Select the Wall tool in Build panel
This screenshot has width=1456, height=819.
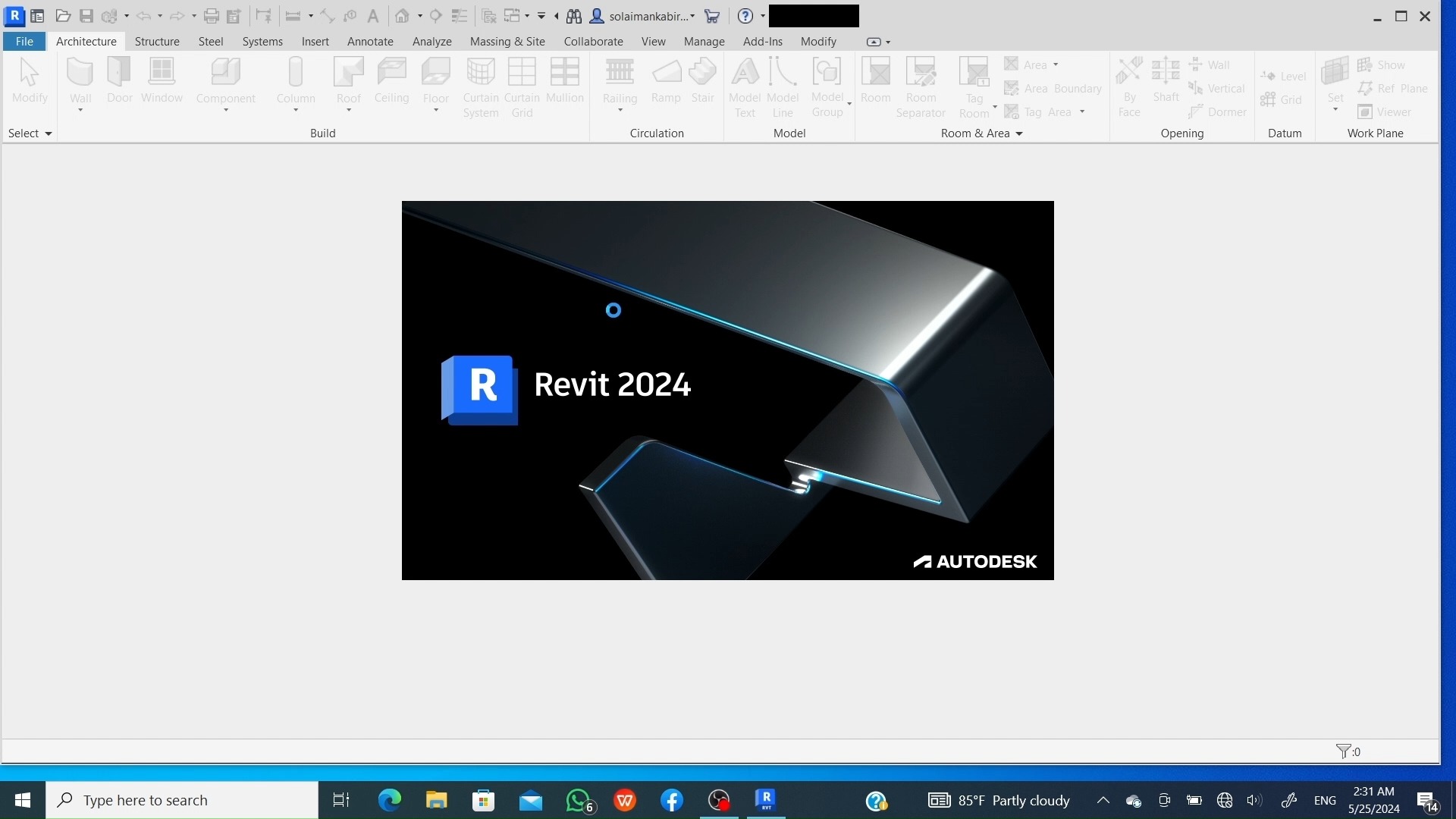click(80, 81)
